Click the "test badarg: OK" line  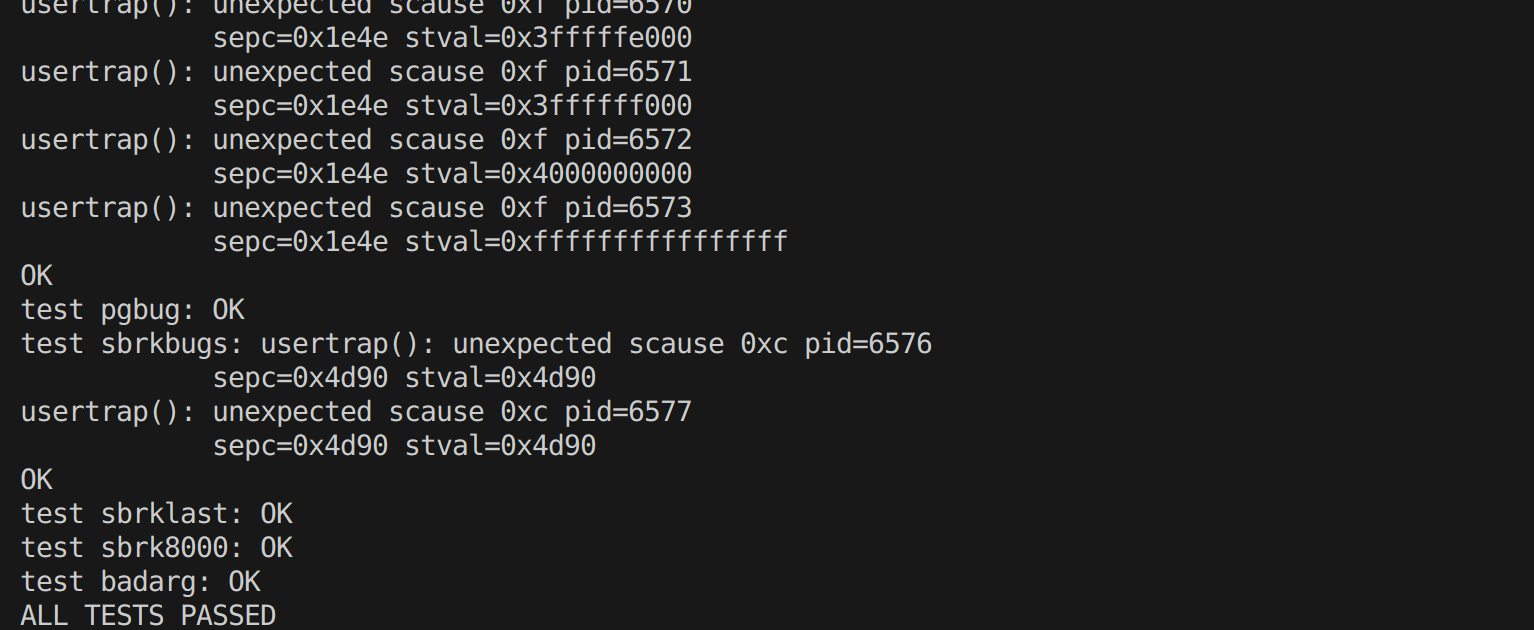pyautogui.click(x=140, y=582)
